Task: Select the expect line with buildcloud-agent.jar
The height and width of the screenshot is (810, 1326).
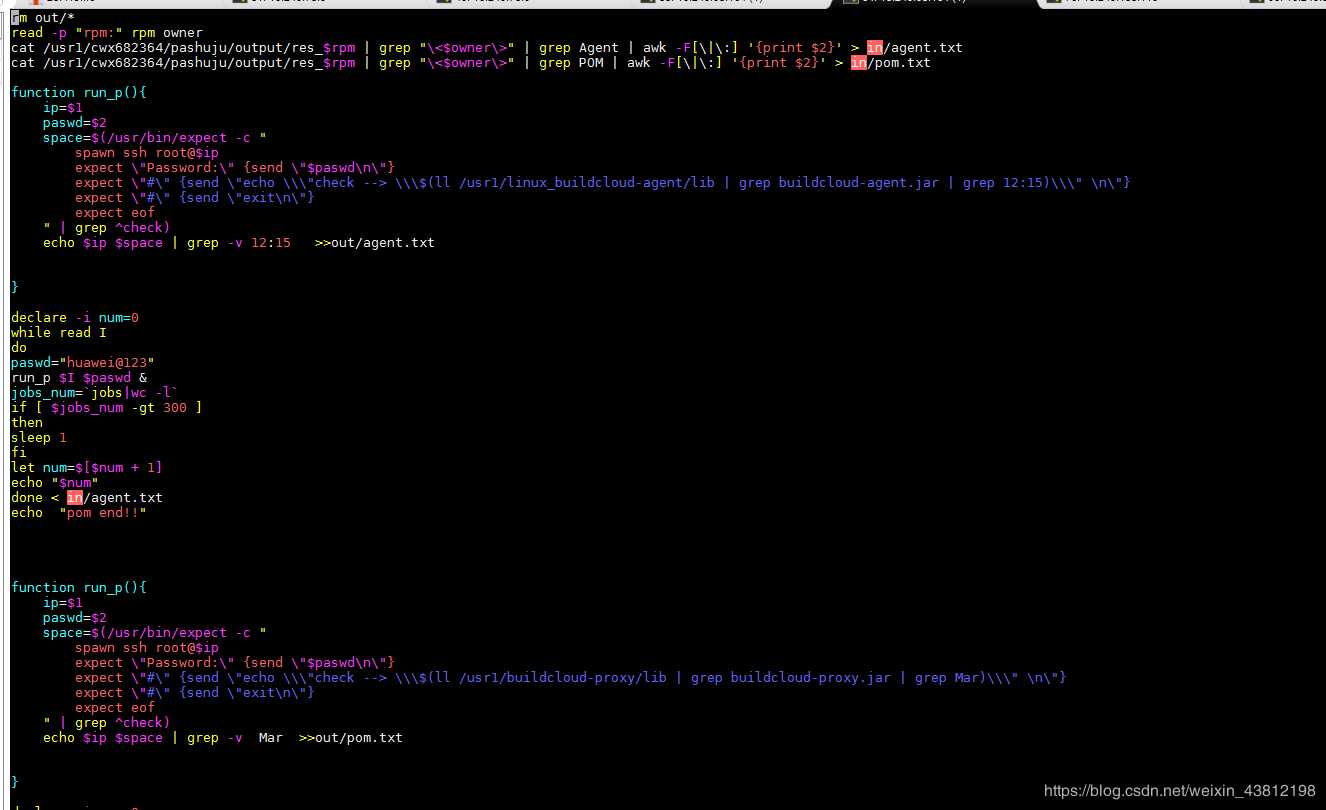Action: pyautogui.click(x=603, y=182)
